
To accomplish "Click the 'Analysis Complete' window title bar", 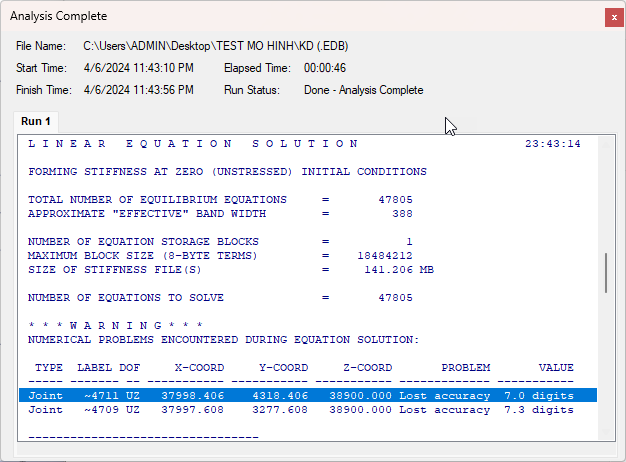I will click(300, 17).
